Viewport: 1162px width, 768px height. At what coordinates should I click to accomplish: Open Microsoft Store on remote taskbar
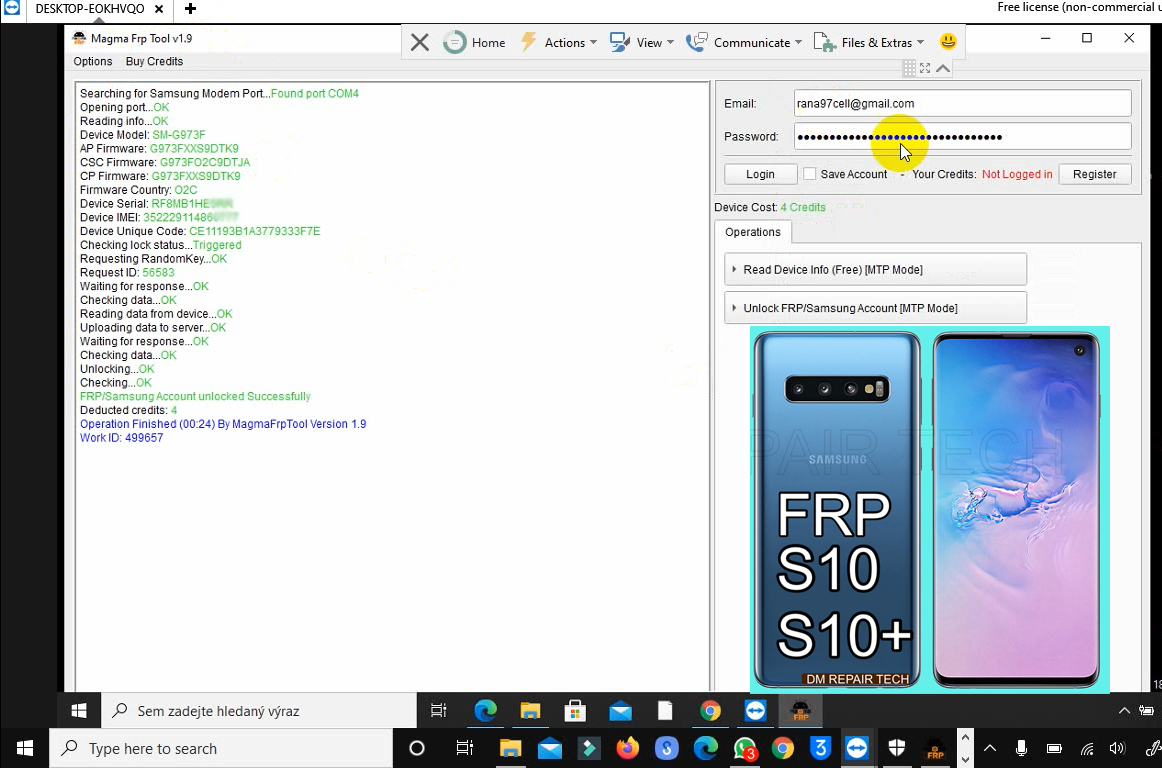575,711
